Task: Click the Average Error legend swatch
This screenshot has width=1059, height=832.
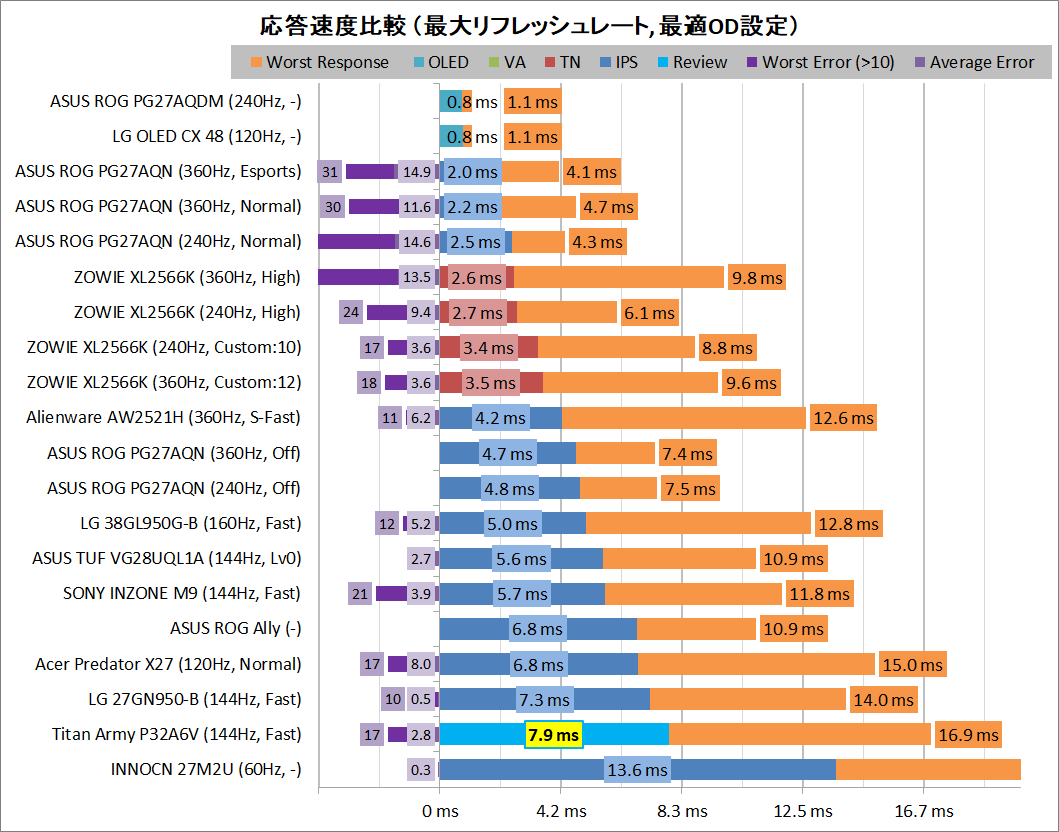Action: (919, 63)
